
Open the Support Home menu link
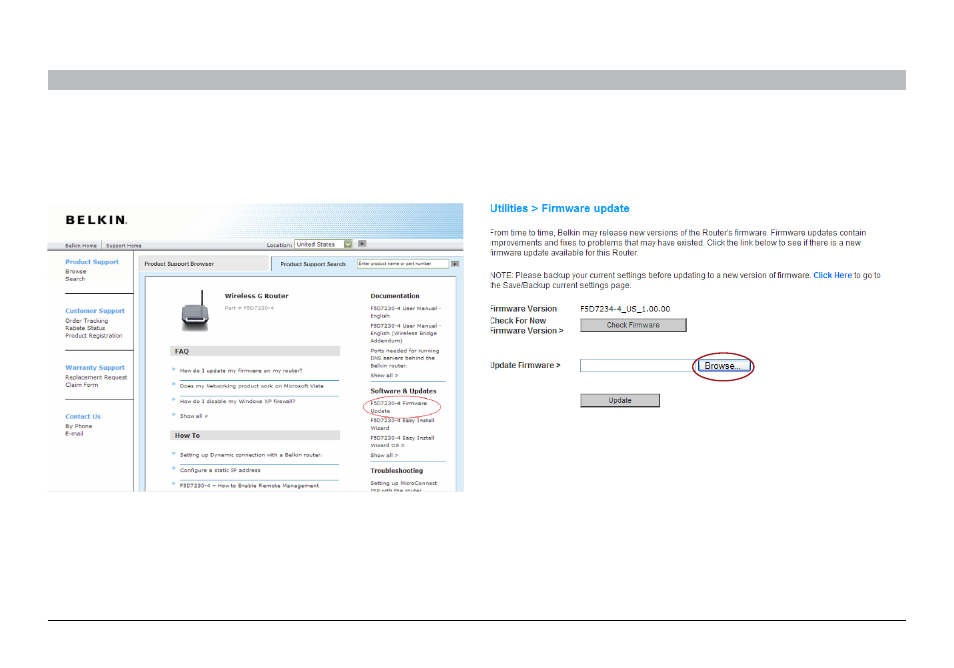coord(124,246)
